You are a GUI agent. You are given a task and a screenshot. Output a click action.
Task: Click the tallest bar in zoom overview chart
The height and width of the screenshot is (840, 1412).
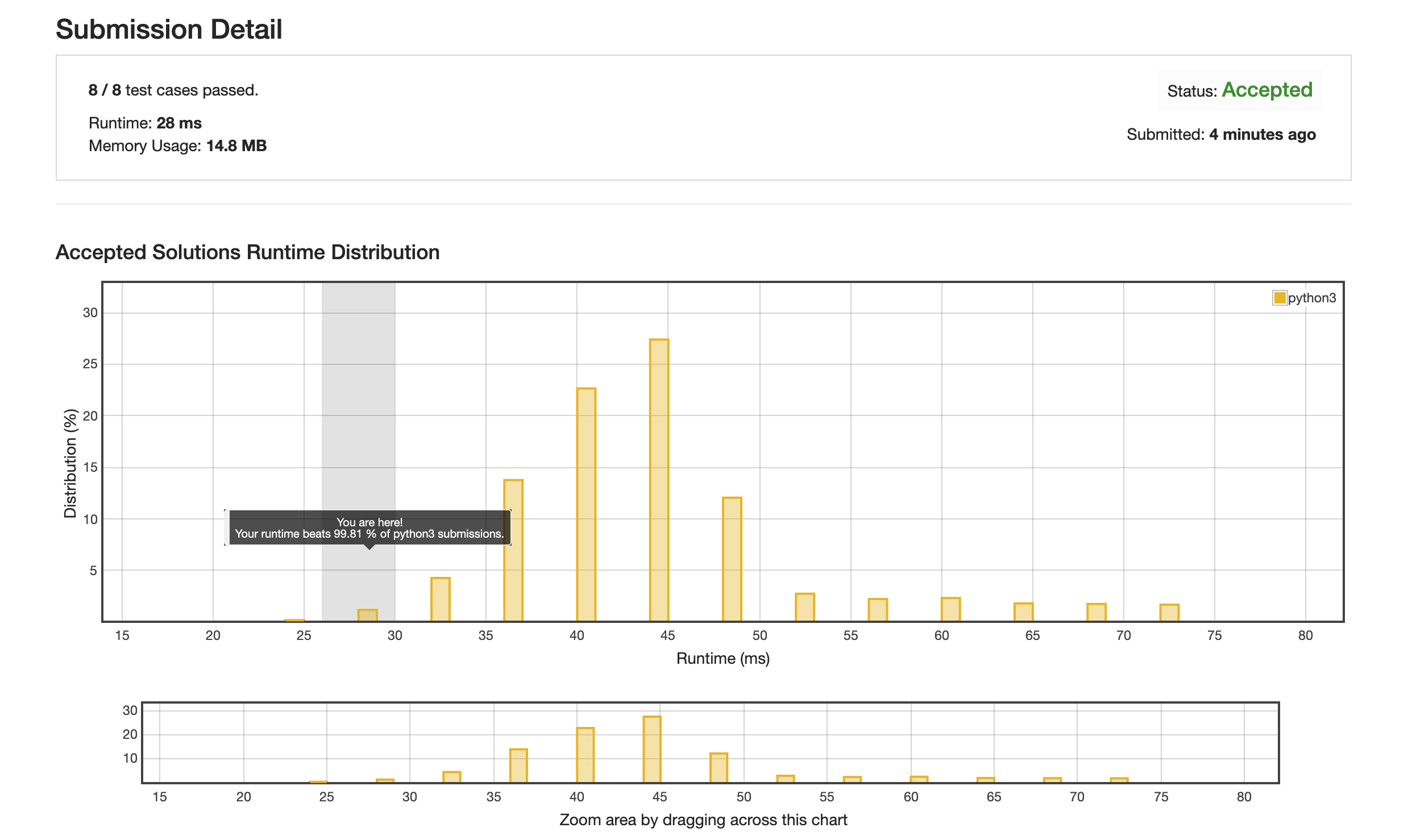click(652, 749)
